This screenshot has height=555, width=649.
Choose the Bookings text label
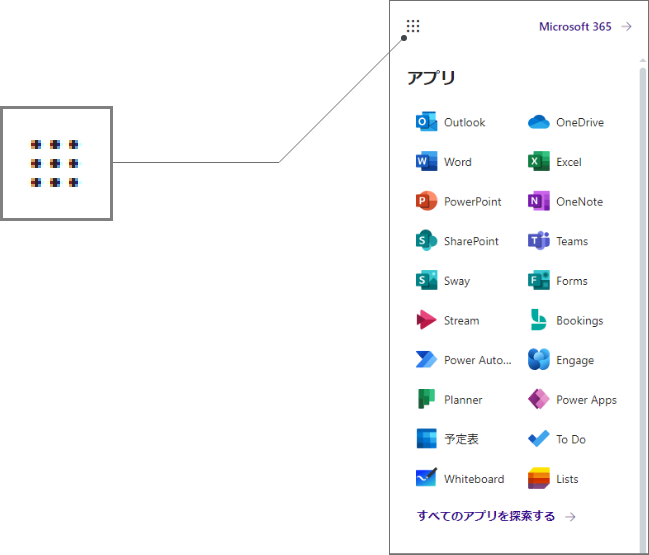click(x=579, y=321)
